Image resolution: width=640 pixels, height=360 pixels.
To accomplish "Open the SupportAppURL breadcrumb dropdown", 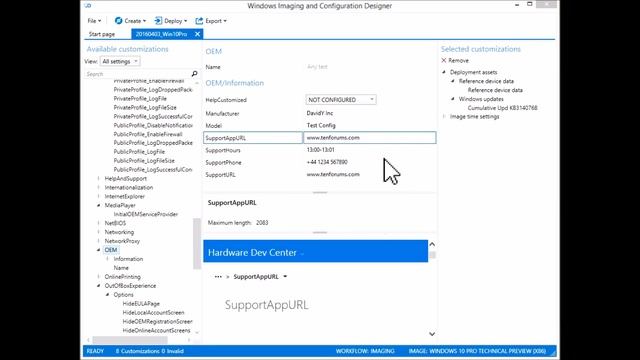I will [285, 276].
